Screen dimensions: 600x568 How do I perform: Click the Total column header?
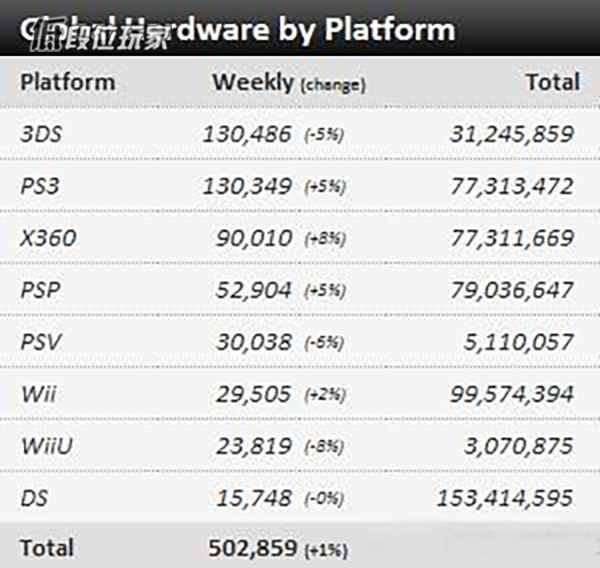[553, 82]
